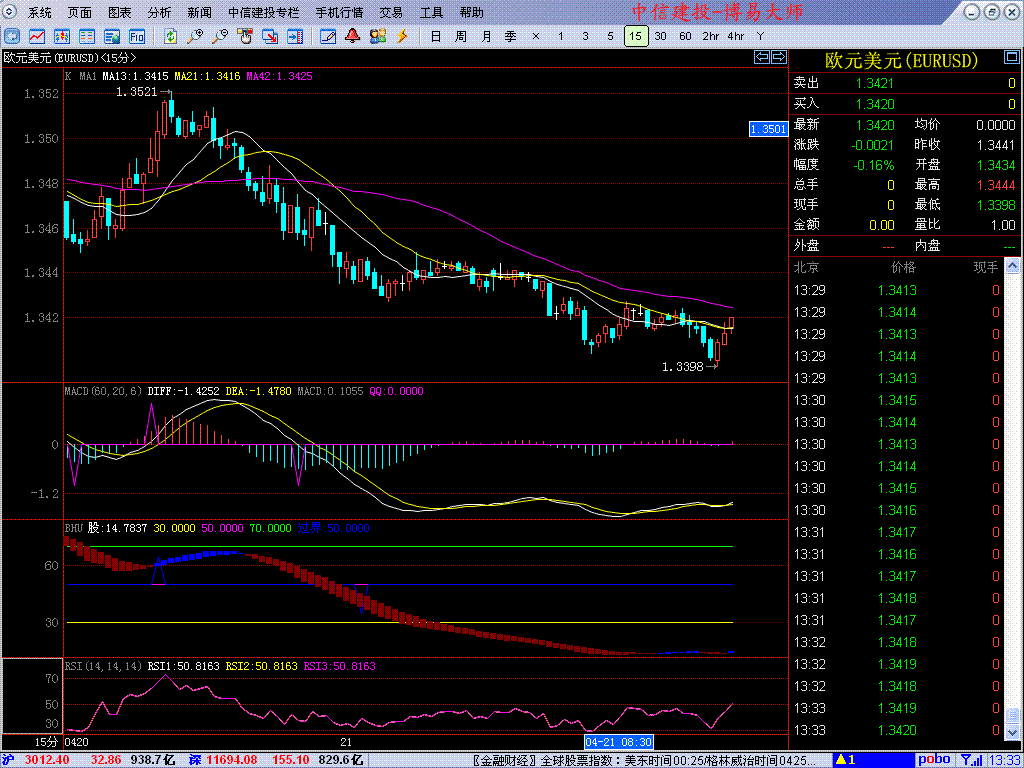Open the F10 company info icon
Viewport: 1024px width, 768px height.
[137, 36]
